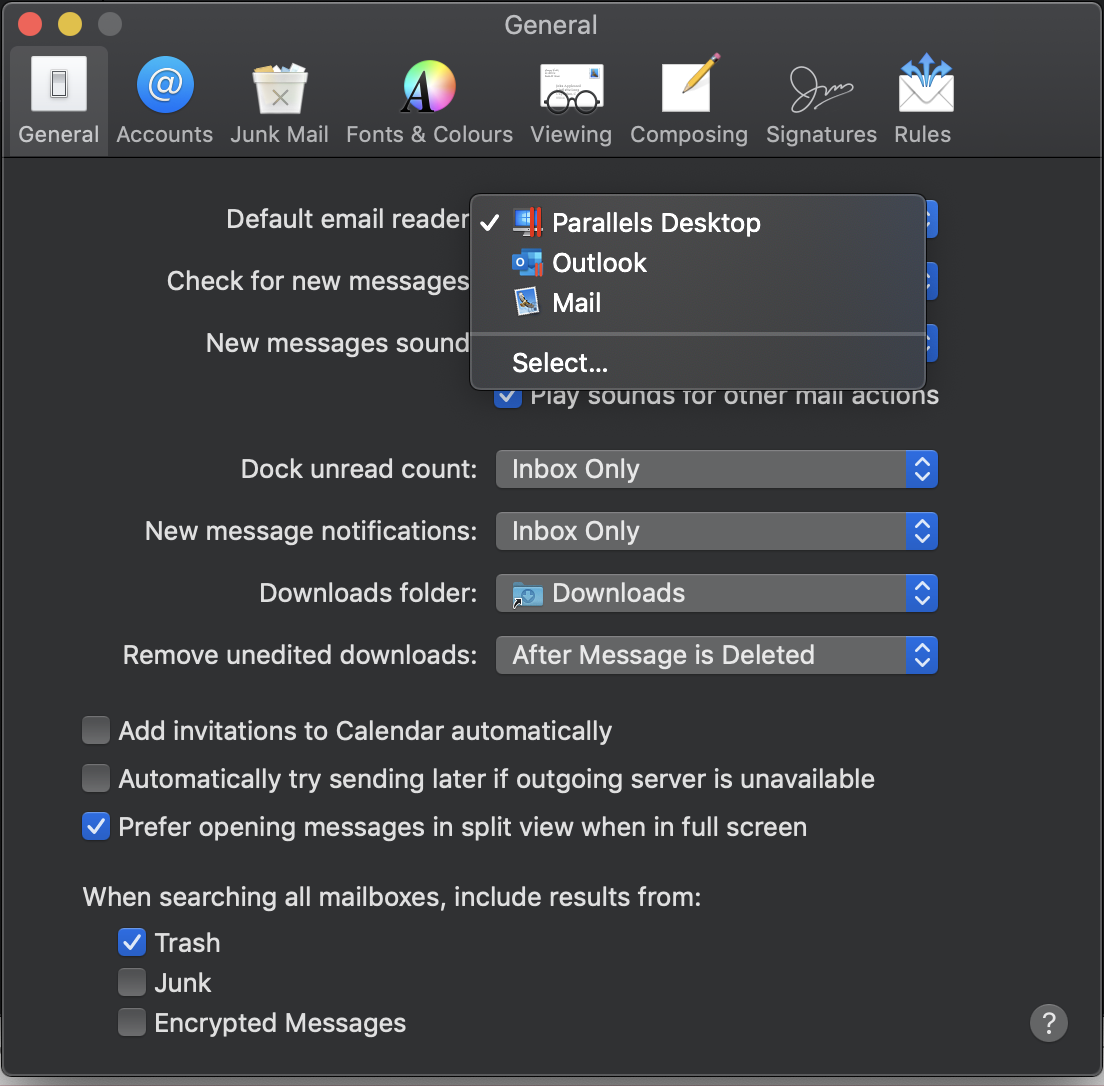Viewport: 1104px width, 1086px height.
Task: Open the Rules preferences pane
Action: coord(923,102)
